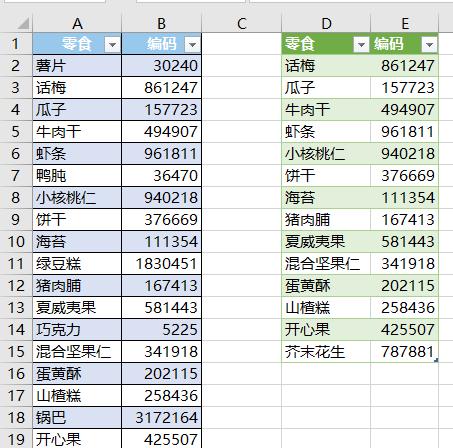Click the select-all triangle at the sheet corner
This screenshot has height=448, width=453.
click(x=23, y=24)
